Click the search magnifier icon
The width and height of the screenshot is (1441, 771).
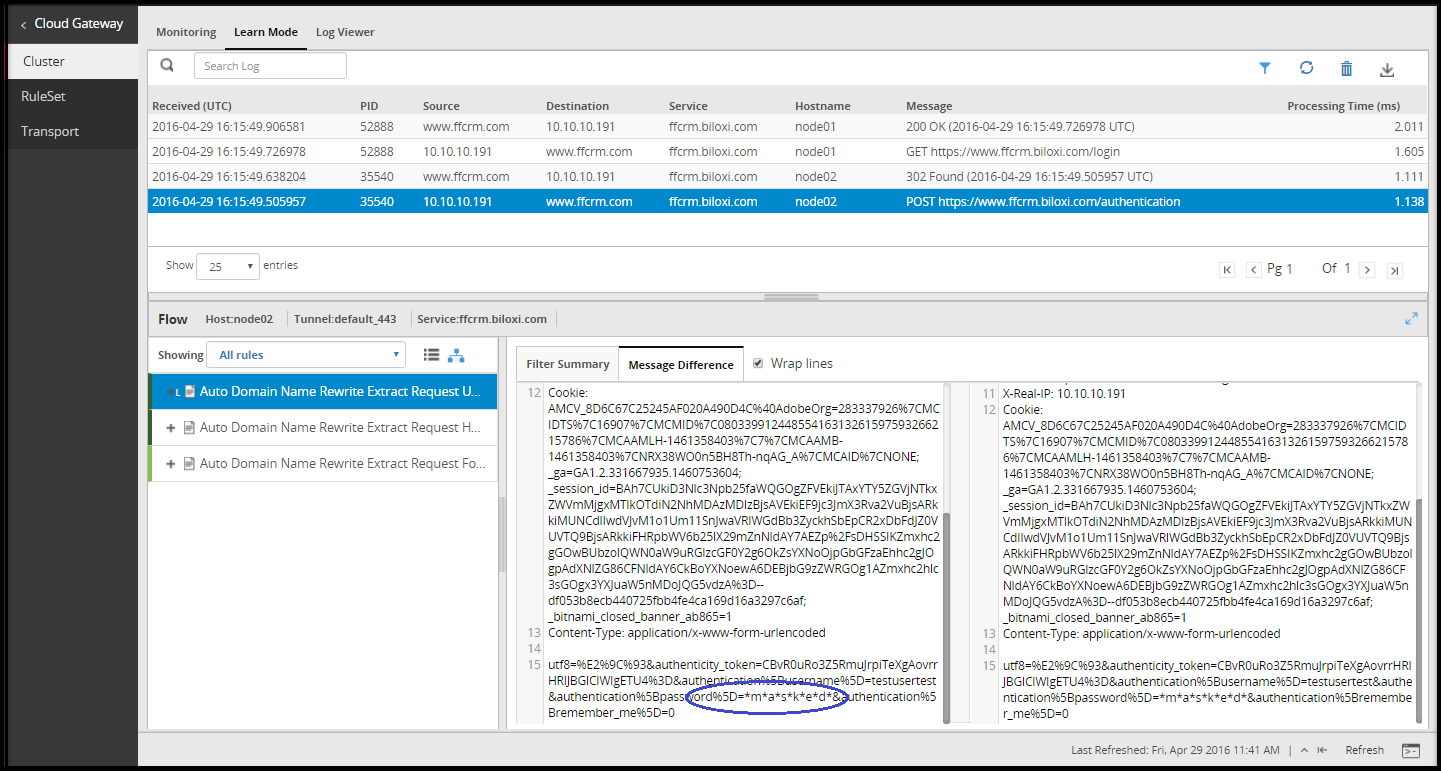pos(168,65)
